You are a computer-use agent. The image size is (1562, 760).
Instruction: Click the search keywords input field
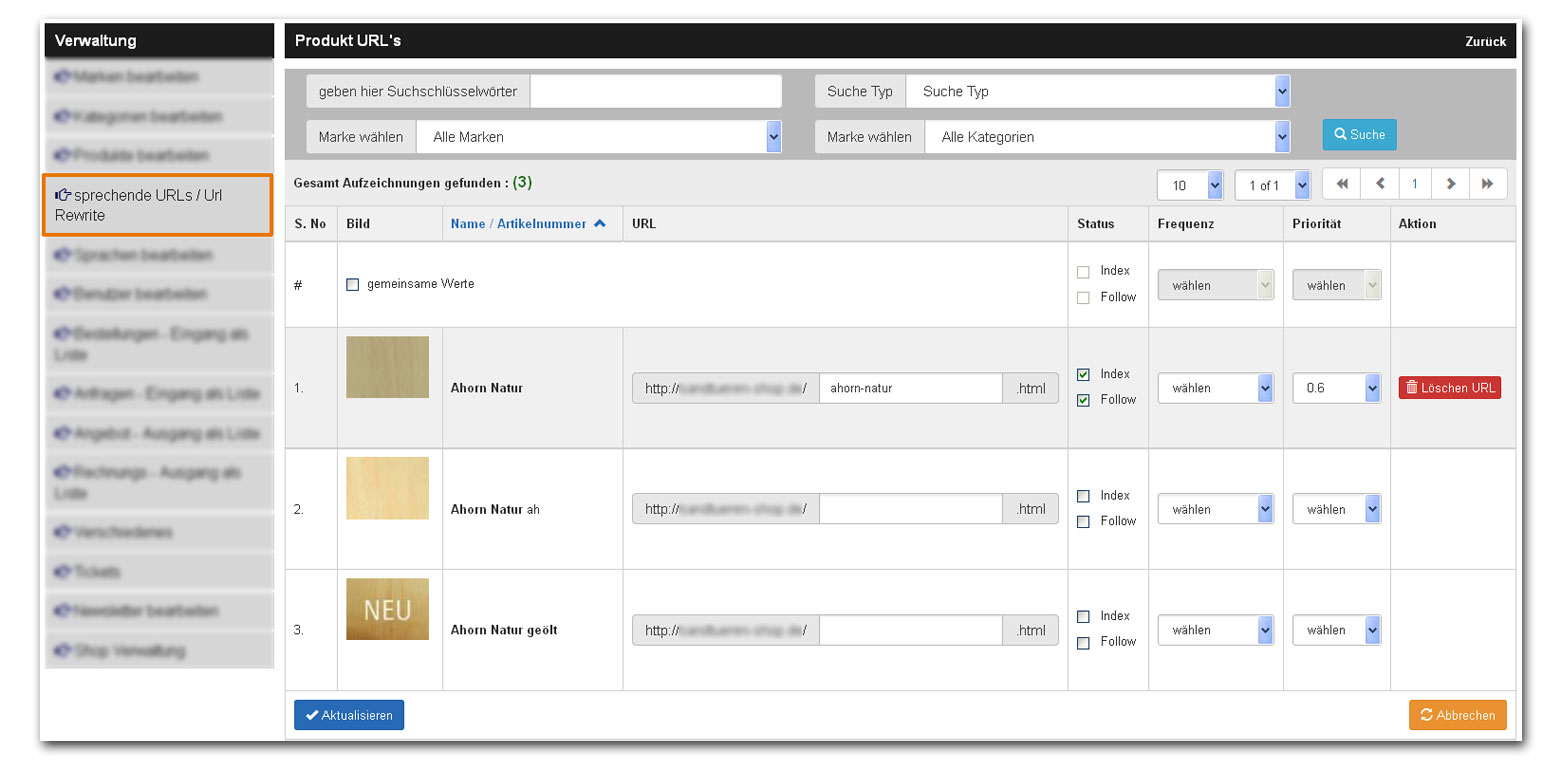pos(655,91)
